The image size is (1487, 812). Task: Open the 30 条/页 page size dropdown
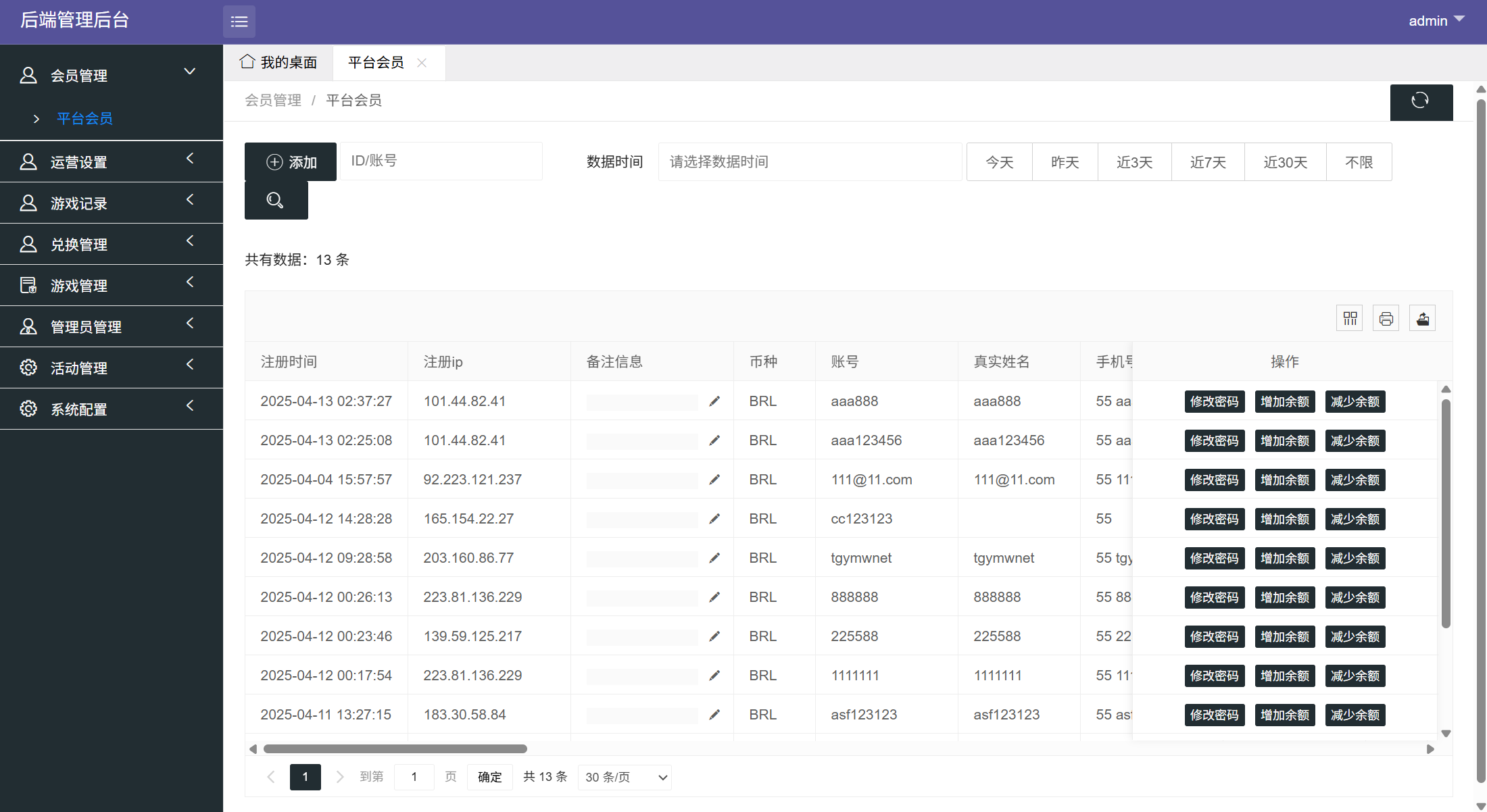[x=625, y=778]
